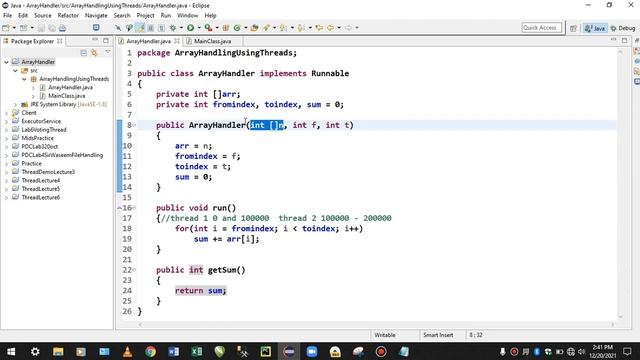
Task: Open the Windows Start menu
Action: [x=11, y=351]
